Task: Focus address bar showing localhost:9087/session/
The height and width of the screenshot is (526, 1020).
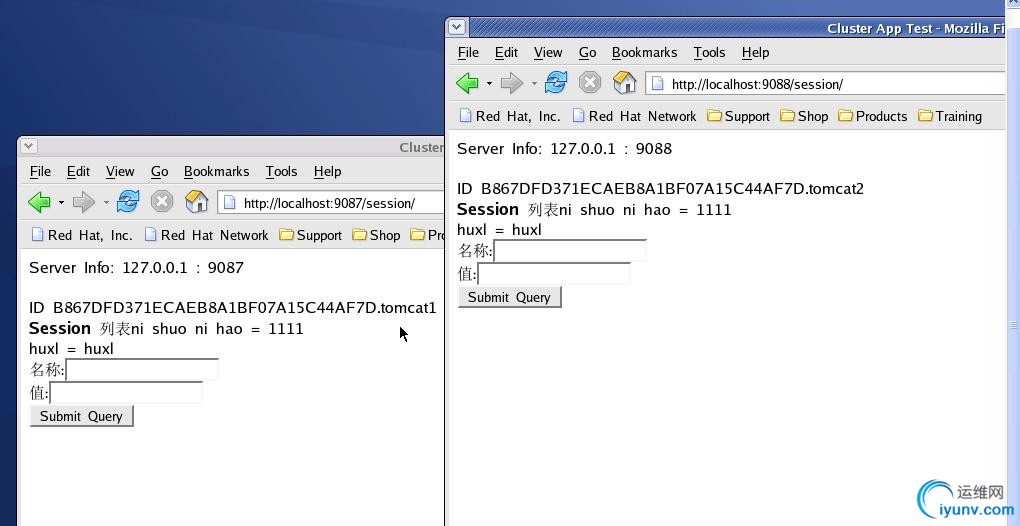Action: 332,203
